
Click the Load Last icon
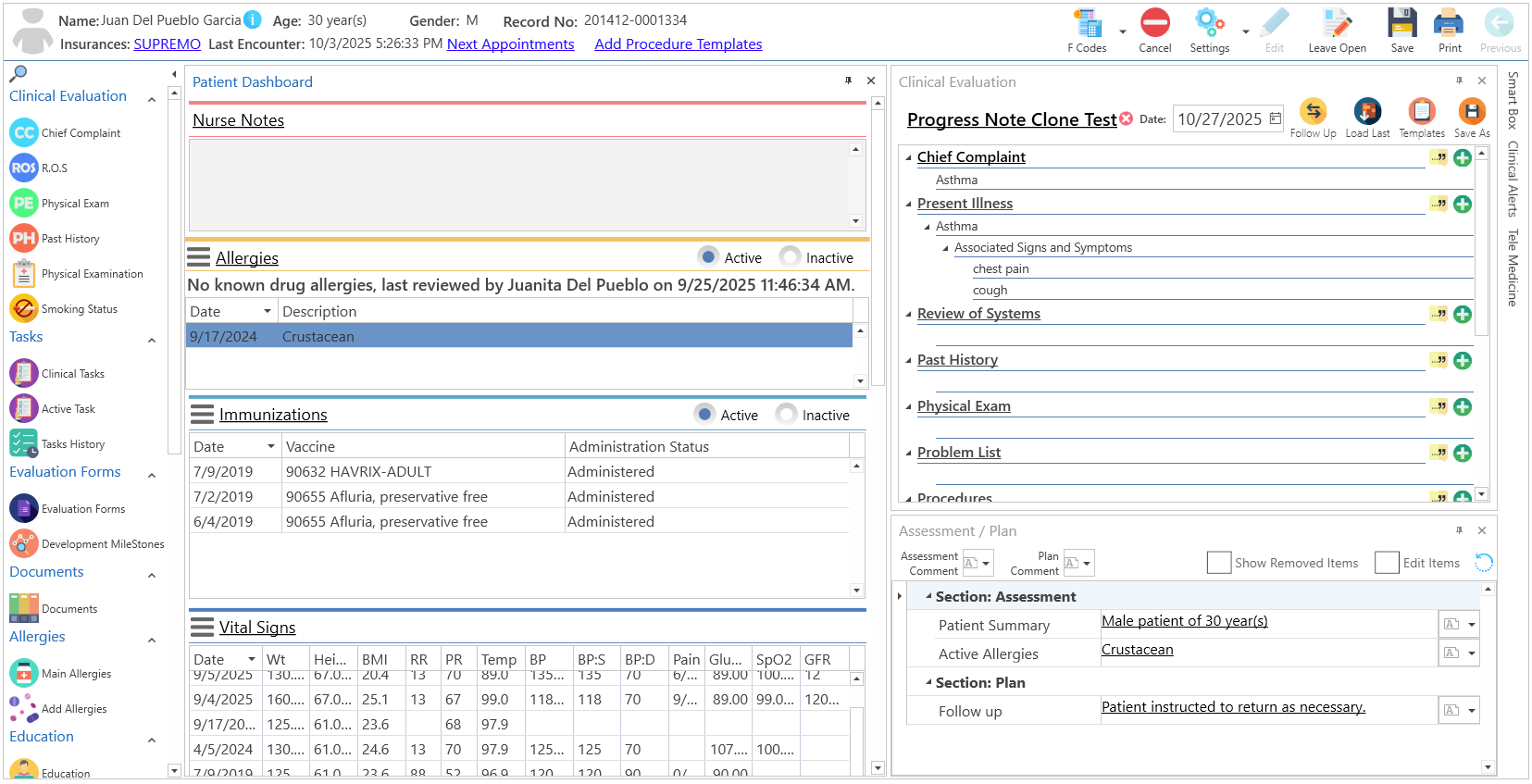[x=1367, y=112]
